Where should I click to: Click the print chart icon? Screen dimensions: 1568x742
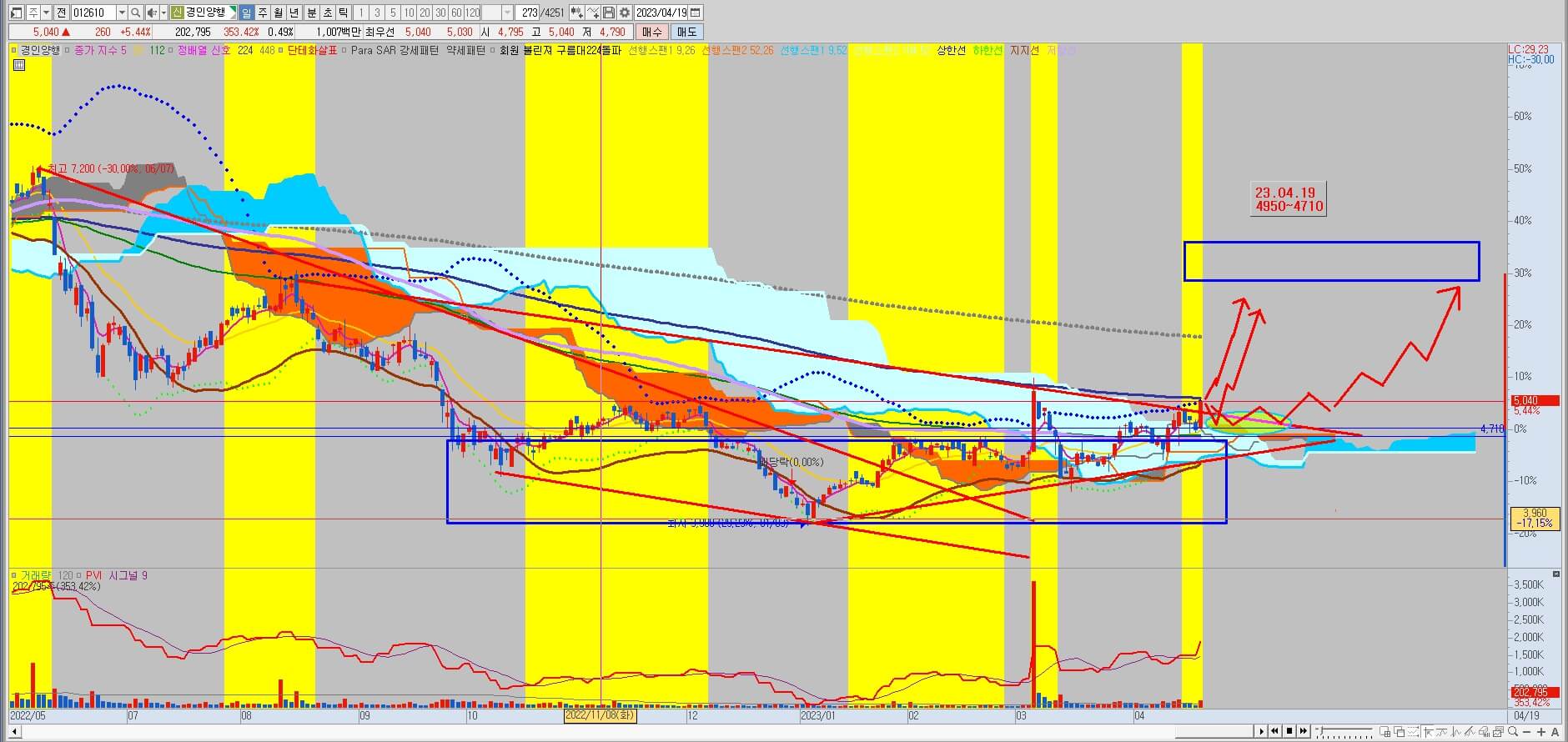(x=1485, y=732)
